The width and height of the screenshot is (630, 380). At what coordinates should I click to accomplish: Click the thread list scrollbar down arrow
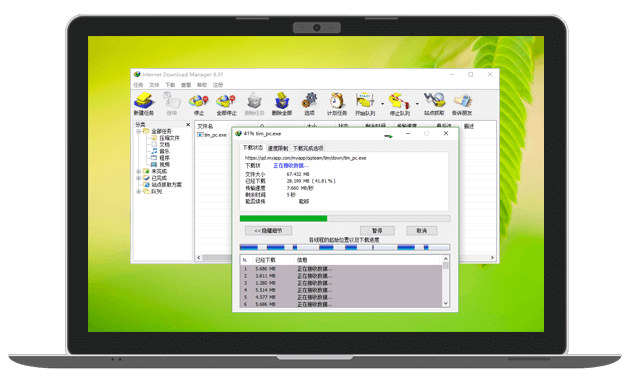tap(445, 303)
